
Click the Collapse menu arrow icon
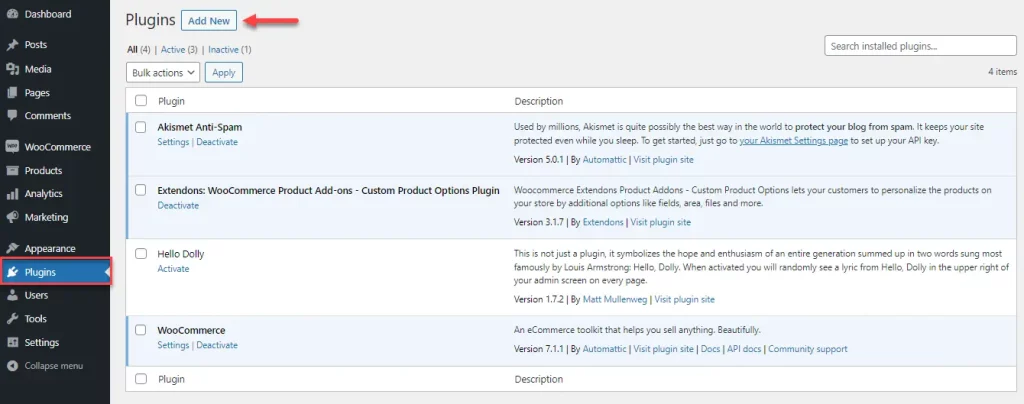tap(12, 366)
